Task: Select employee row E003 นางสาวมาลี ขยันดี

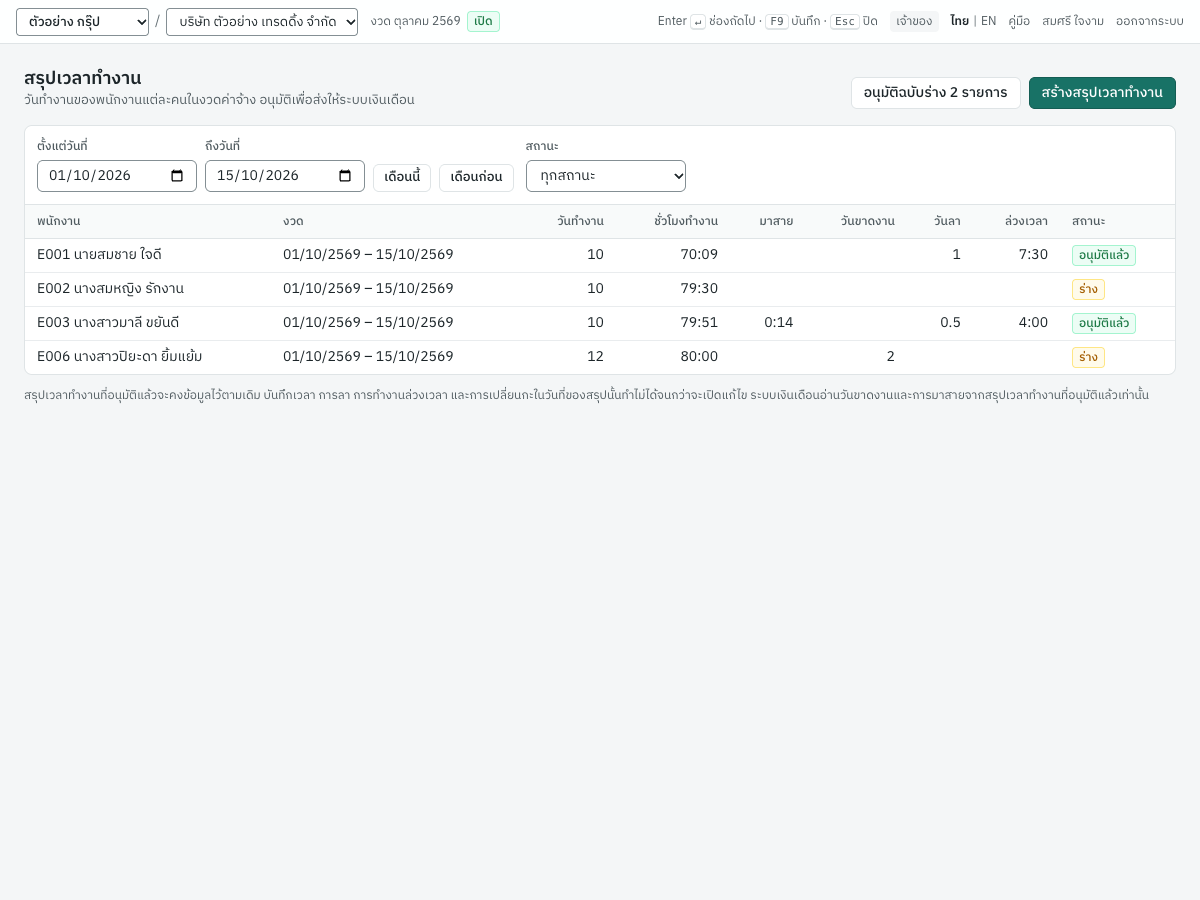Action: (x=600, y=323)
